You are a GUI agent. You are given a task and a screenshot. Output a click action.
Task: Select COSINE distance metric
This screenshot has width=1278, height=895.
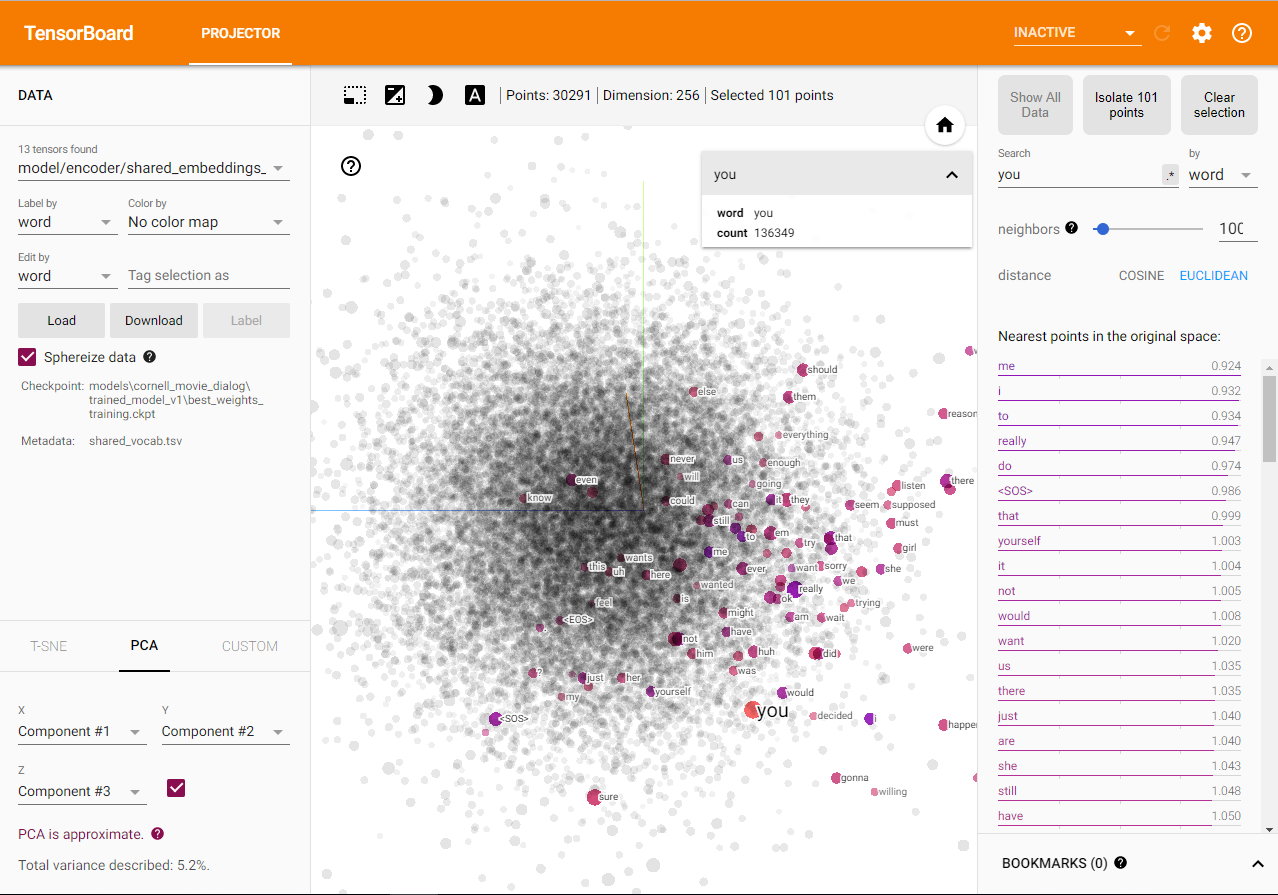pyautogui.click(x=1141, y=275)
